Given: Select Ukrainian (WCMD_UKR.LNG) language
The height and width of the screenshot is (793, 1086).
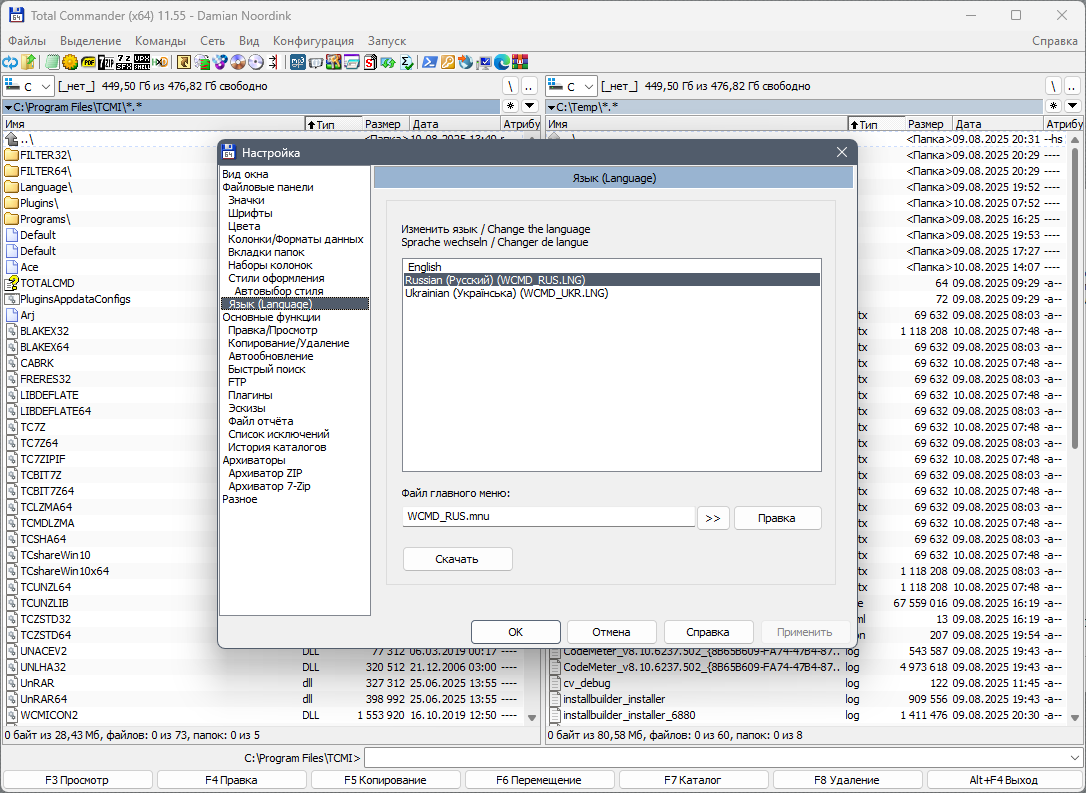Looking at the screenshot, I should (x=612, y=293).
